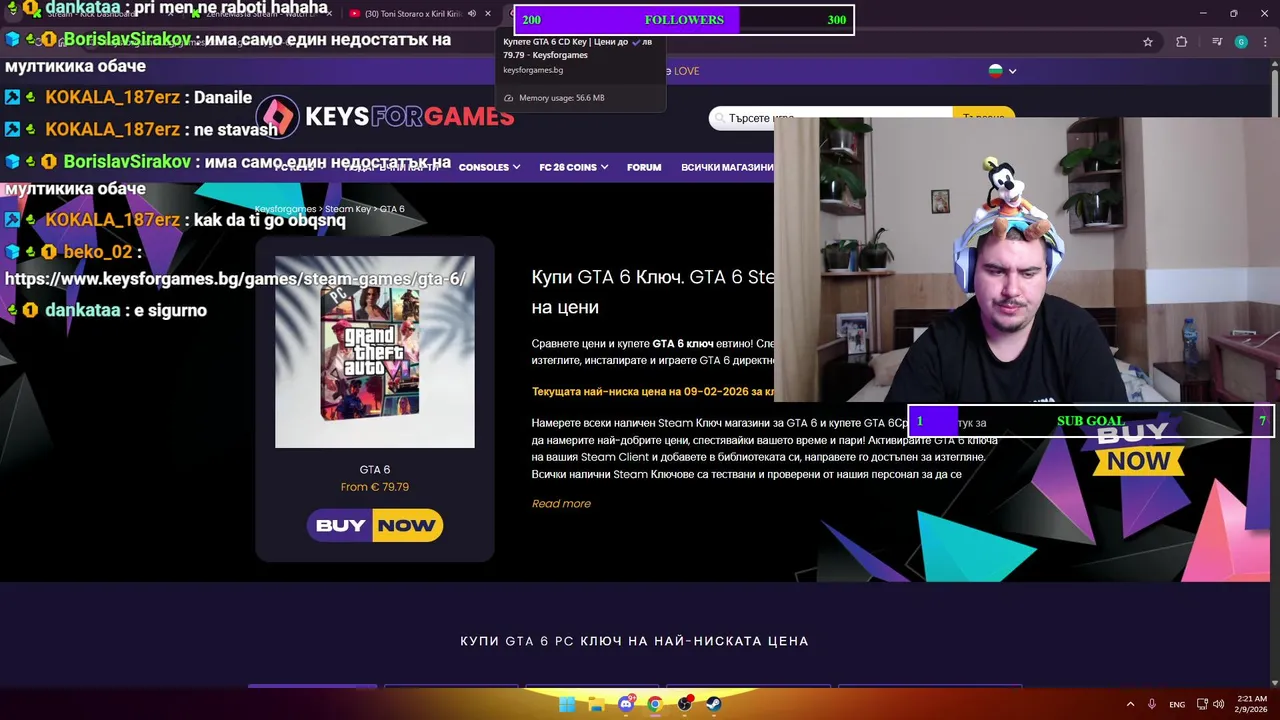
Task: Click GTA 6 breadcrumb text
Action: 392,209
